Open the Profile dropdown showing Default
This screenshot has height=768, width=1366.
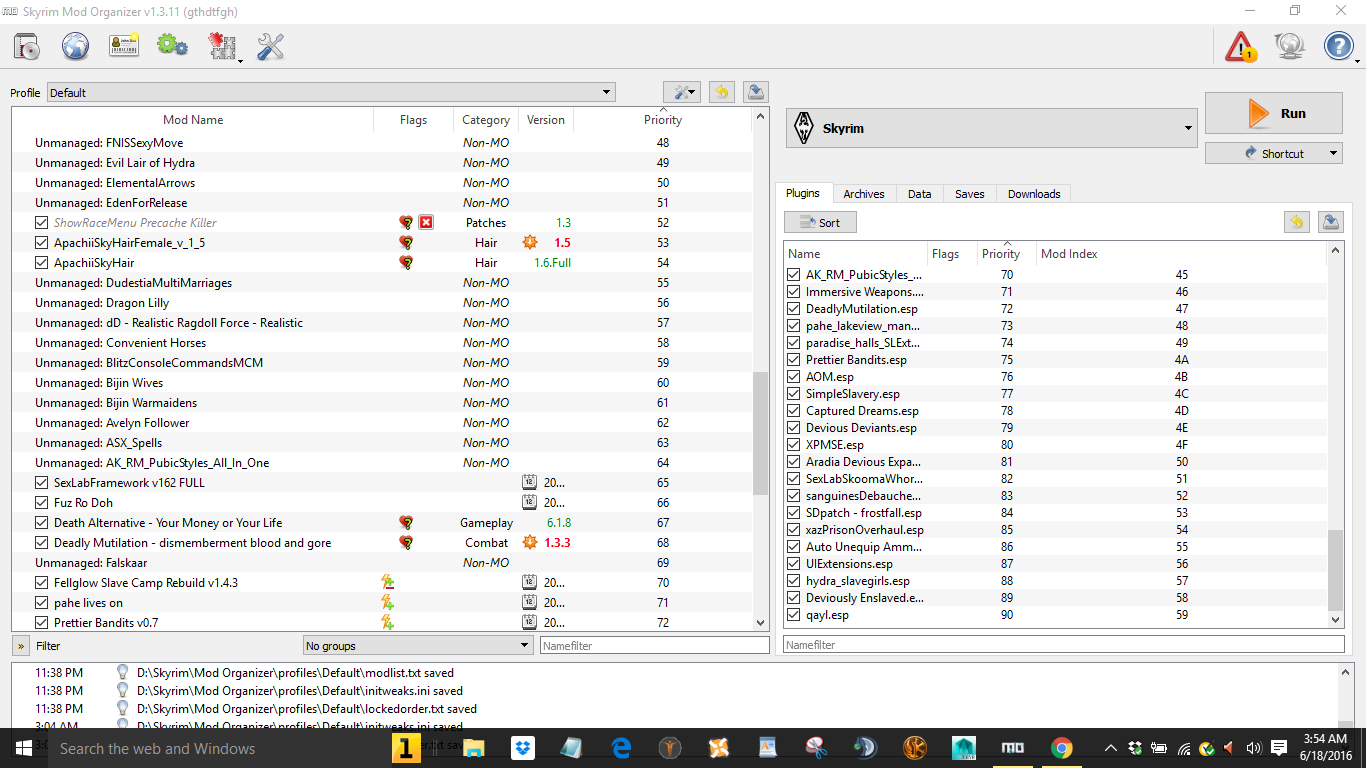(331, 93)
